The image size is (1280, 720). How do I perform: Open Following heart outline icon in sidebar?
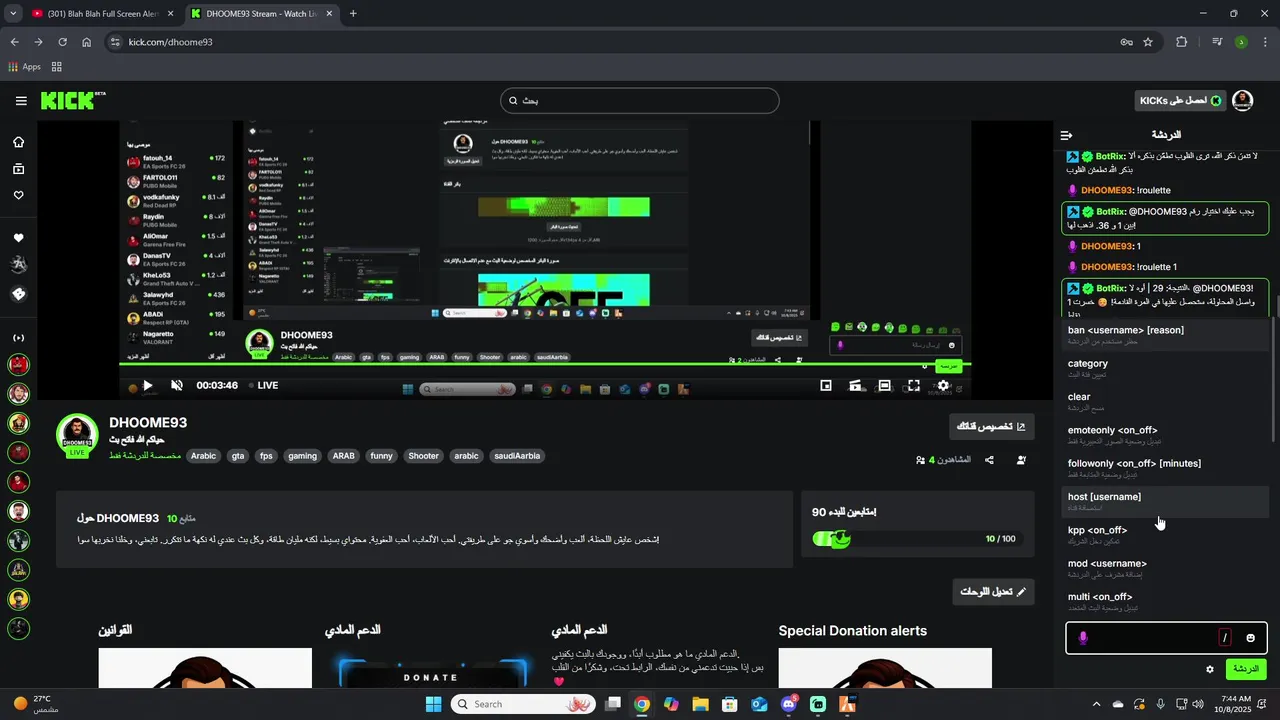tap(18, 195)
